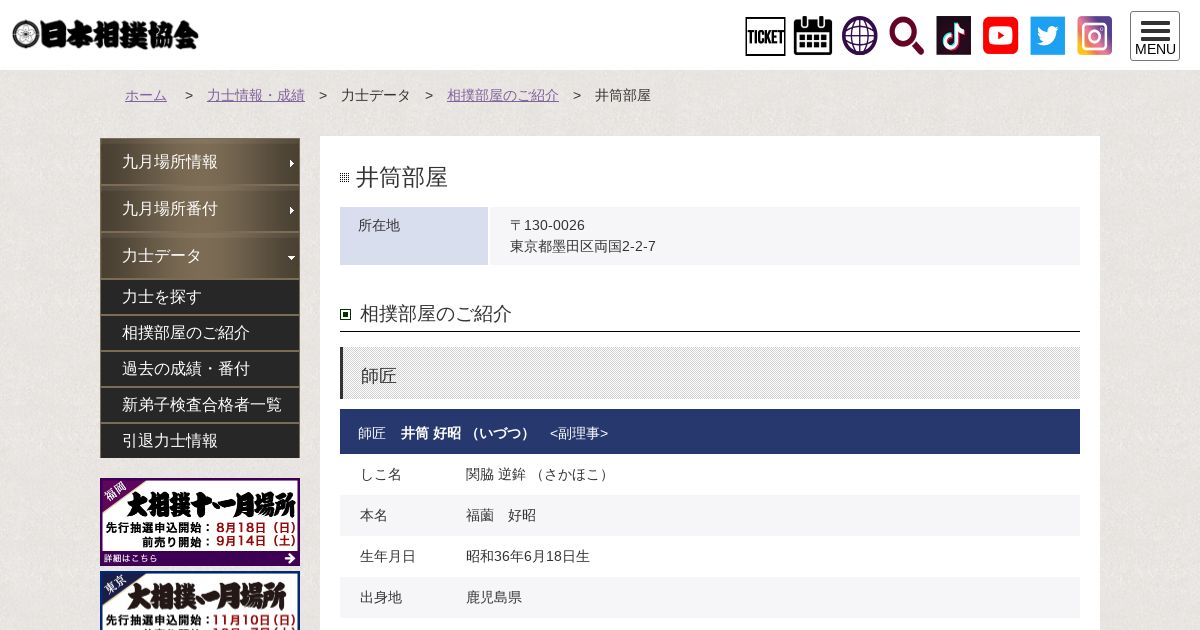Click master name 井筒 好昭 (いづつ)
The width and height of the screenshot is (1200, 630).
pos(467,433)
